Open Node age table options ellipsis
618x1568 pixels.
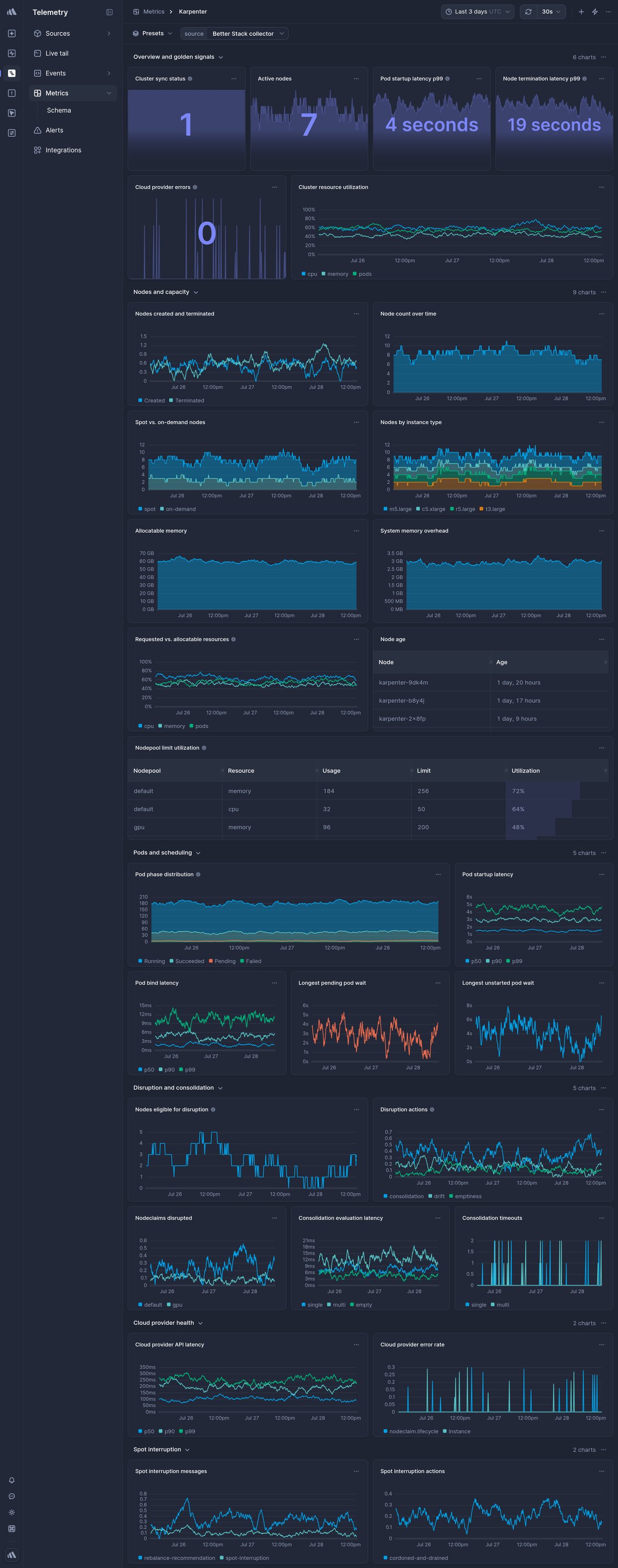(x=601, y=639)
